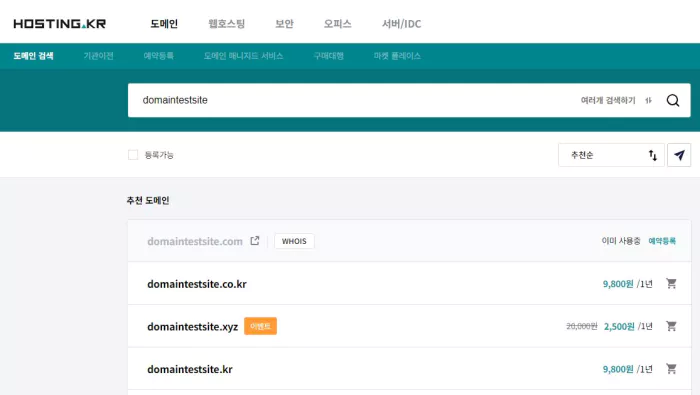Add domaintestsite.xyz to cart
This screenshot has height=395, width=700.
click(x=671, y=326)
